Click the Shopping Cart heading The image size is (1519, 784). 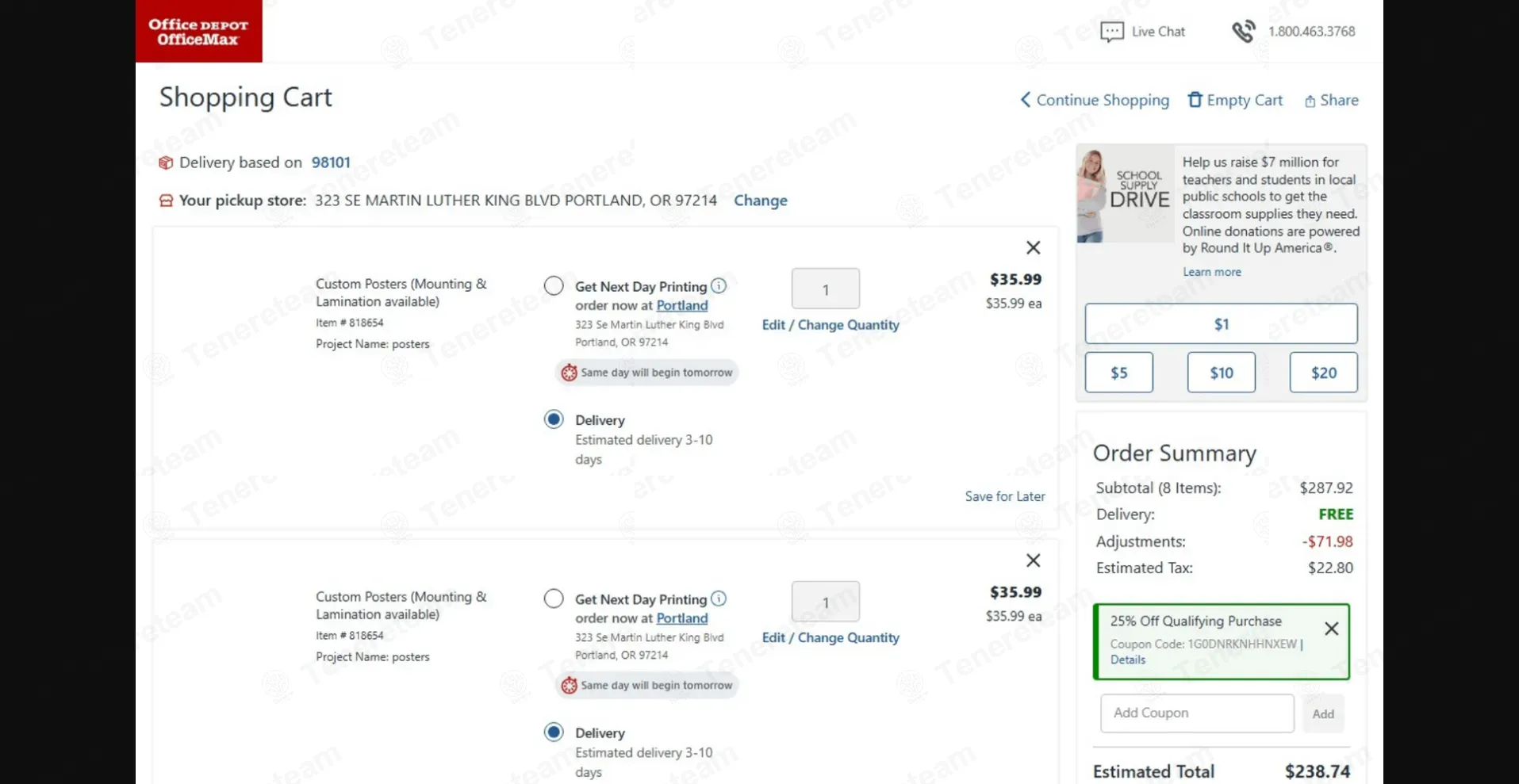245,97
